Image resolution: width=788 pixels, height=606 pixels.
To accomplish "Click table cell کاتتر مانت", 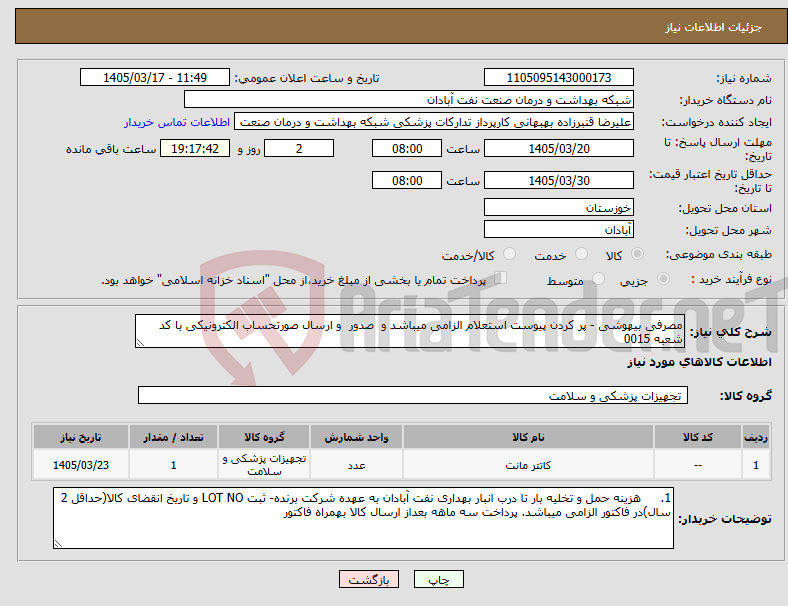I will pos(528,465).
